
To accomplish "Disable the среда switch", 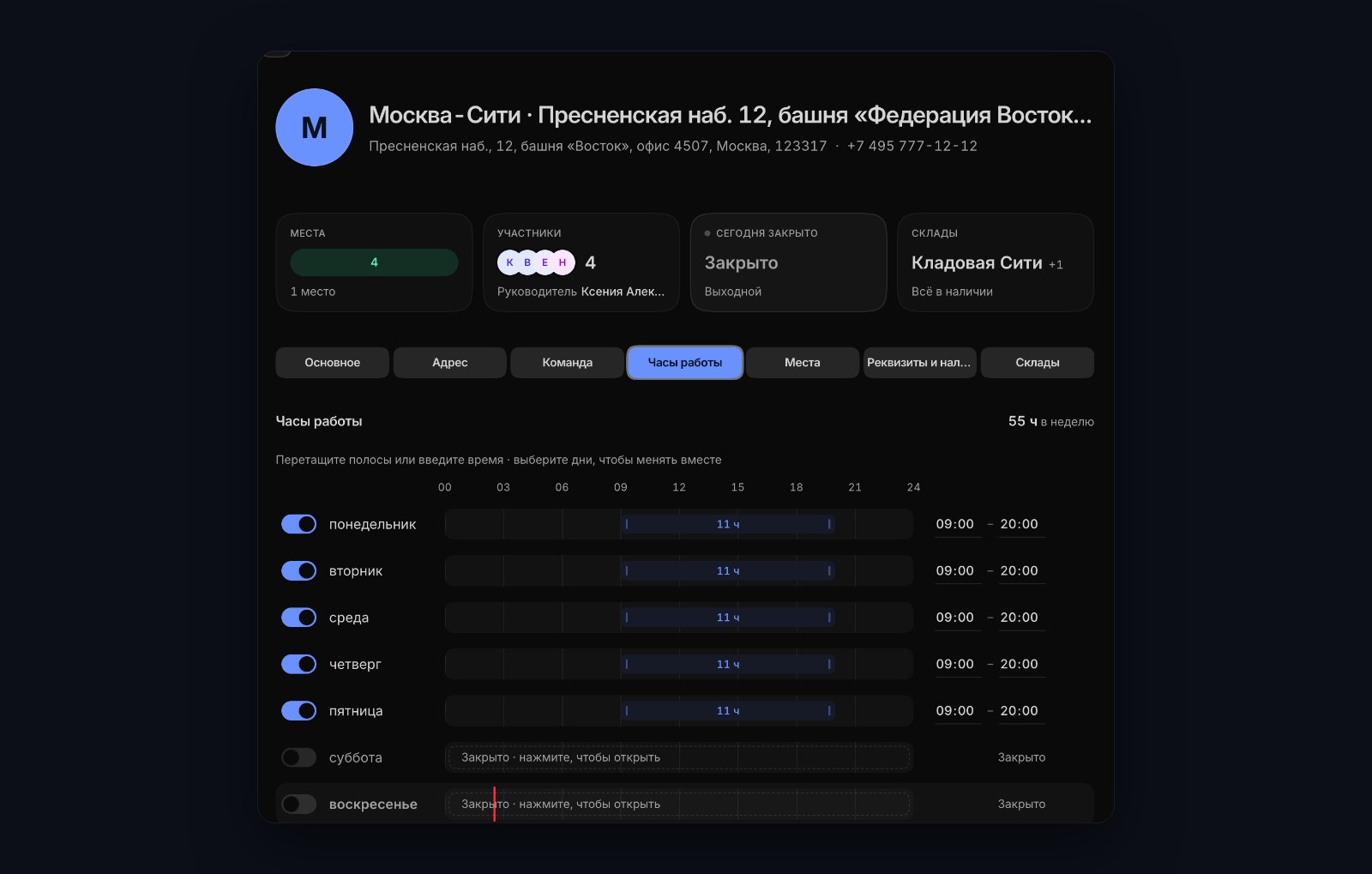I will pyautogui.click(x=299, y=618).
